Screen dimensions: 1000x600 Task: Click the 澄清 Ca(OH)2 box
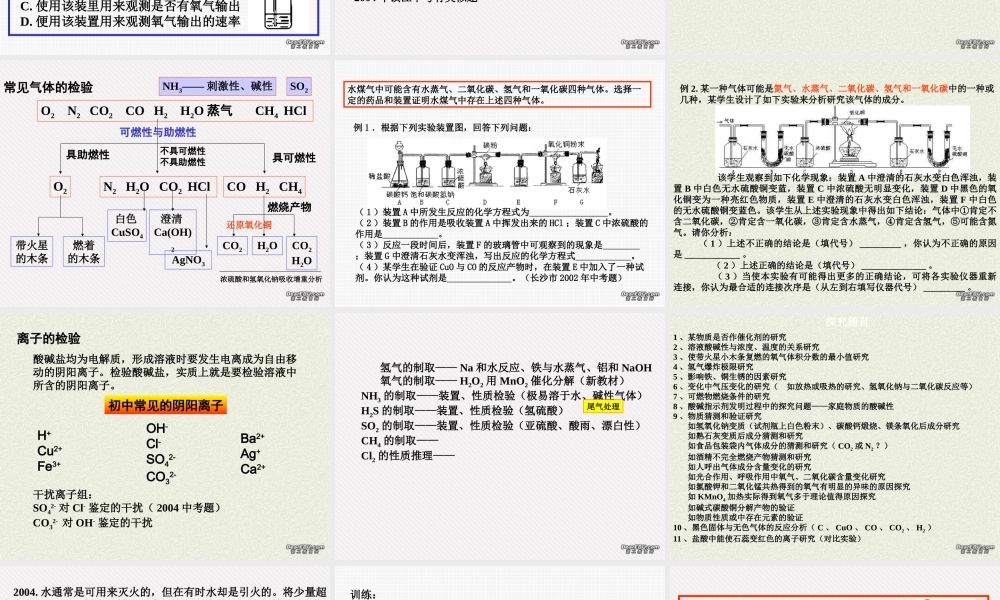pyautogui.click(x=172, y=230)
